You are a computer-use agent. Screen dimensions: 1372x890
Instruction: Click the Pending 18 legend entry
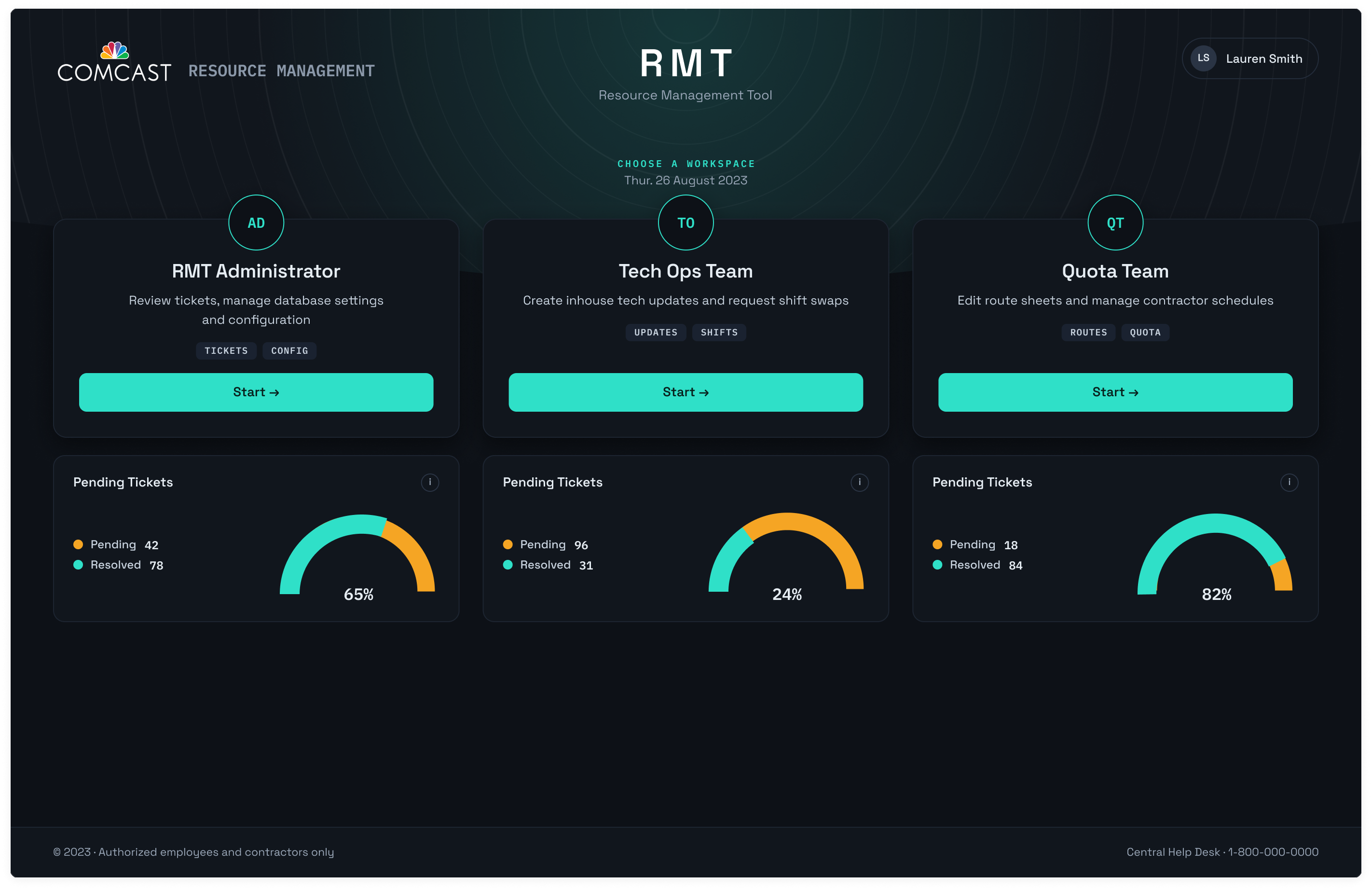[x=975, y=544]
